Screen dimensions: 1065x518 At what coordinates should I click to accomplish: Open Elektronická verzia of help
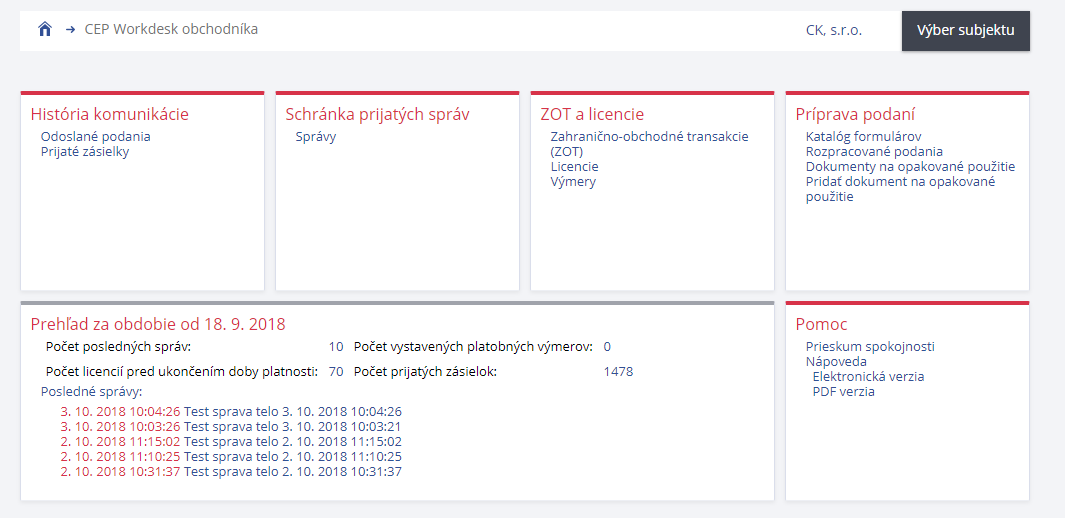click(868, 376)
